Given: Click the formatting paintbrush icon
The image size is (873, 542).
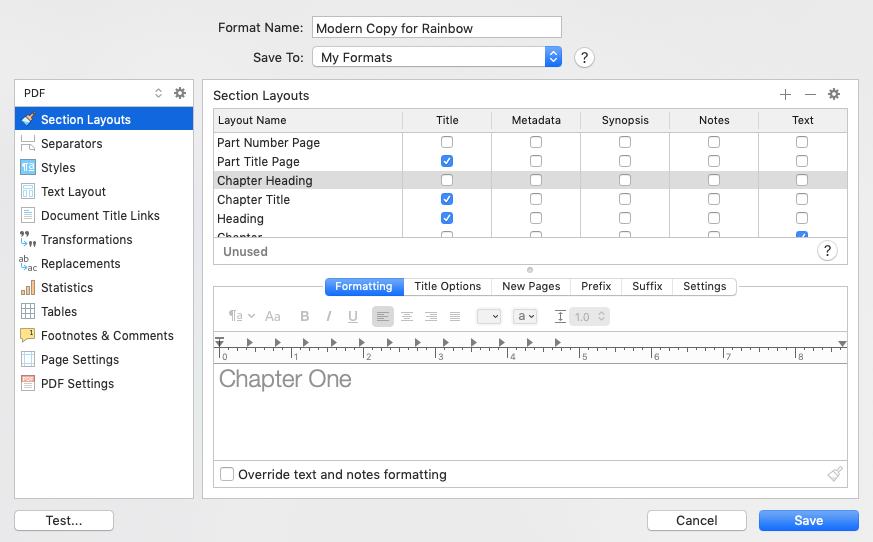Looking at the screenshot, I should pos(835,474).
